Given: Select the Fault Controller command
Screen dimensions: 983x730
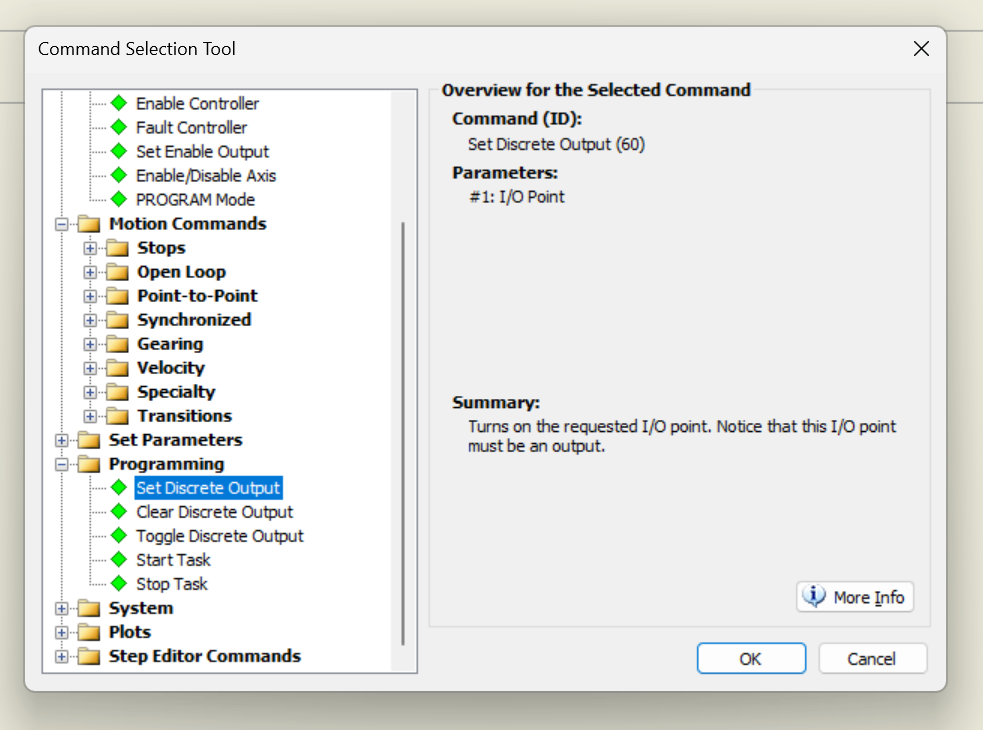Looking at the screenshot, I should [x=192, y=127].
